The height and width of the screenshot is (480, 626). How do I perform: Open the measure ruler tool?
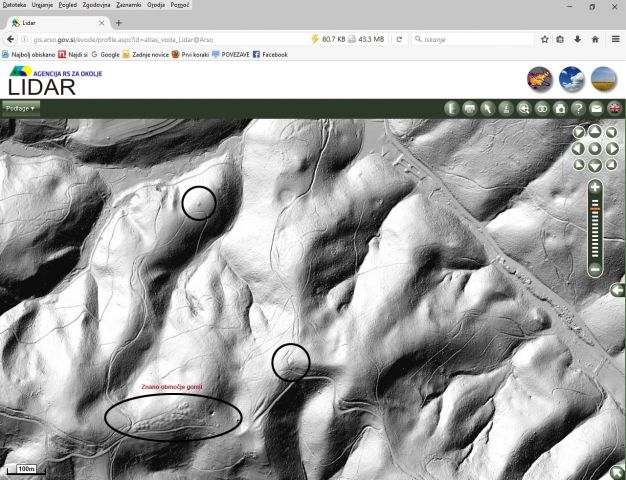[x=452, y=108]
